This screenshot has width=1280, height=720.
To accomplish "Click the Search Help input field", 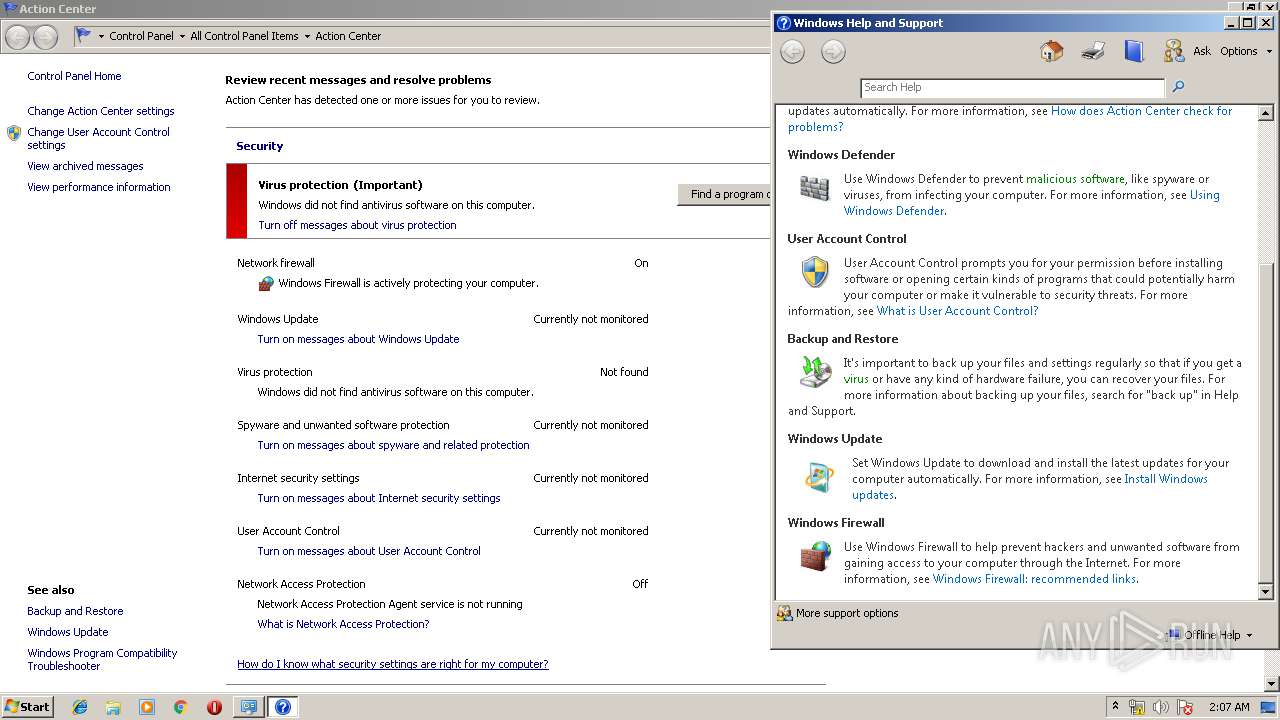I will pyautogui.click(x=1012, y=87).
